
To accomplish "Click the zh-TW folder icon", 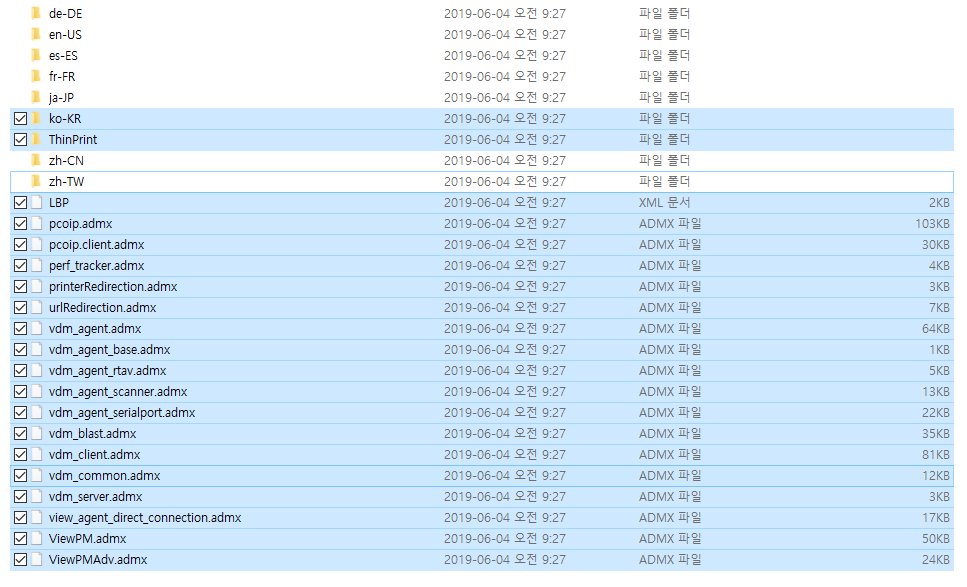I will 36,181.
